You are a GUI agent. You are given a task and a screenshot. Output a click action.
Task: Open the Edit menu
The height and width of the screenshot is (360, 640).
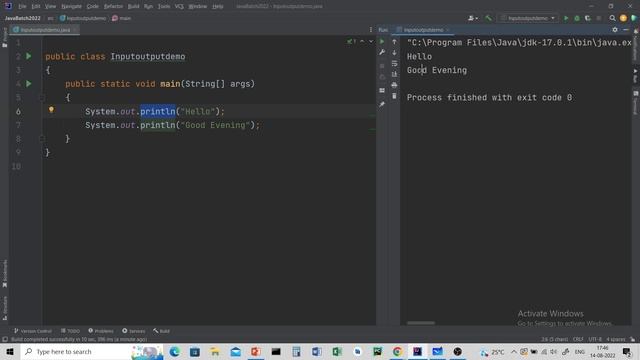click(x=36, y=7)
